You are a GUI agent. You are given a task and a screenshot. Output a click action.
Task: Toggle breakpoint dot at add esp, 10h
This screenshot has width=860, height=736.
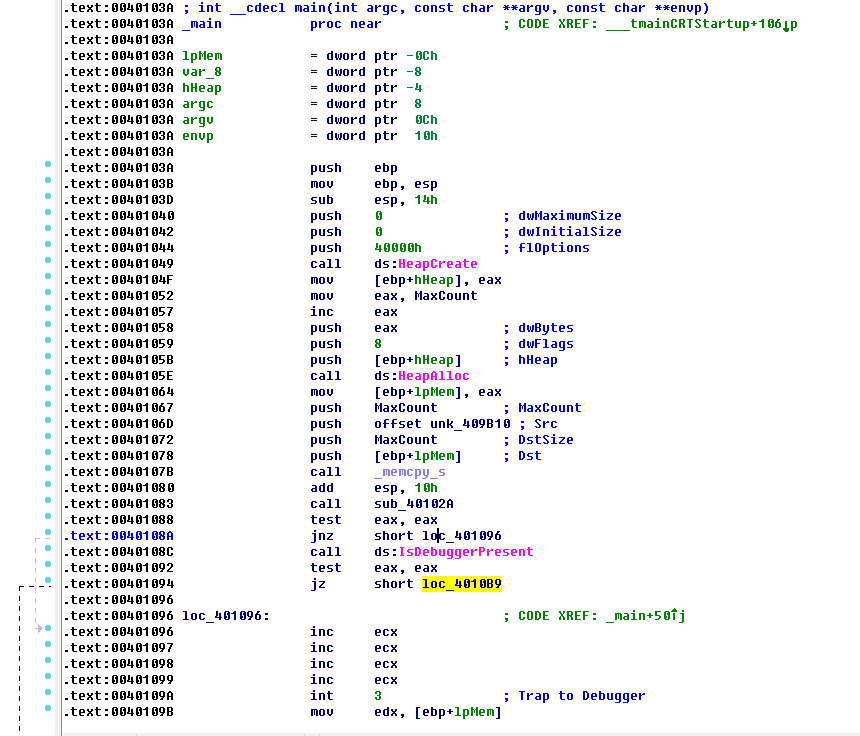tap(48, 484)
